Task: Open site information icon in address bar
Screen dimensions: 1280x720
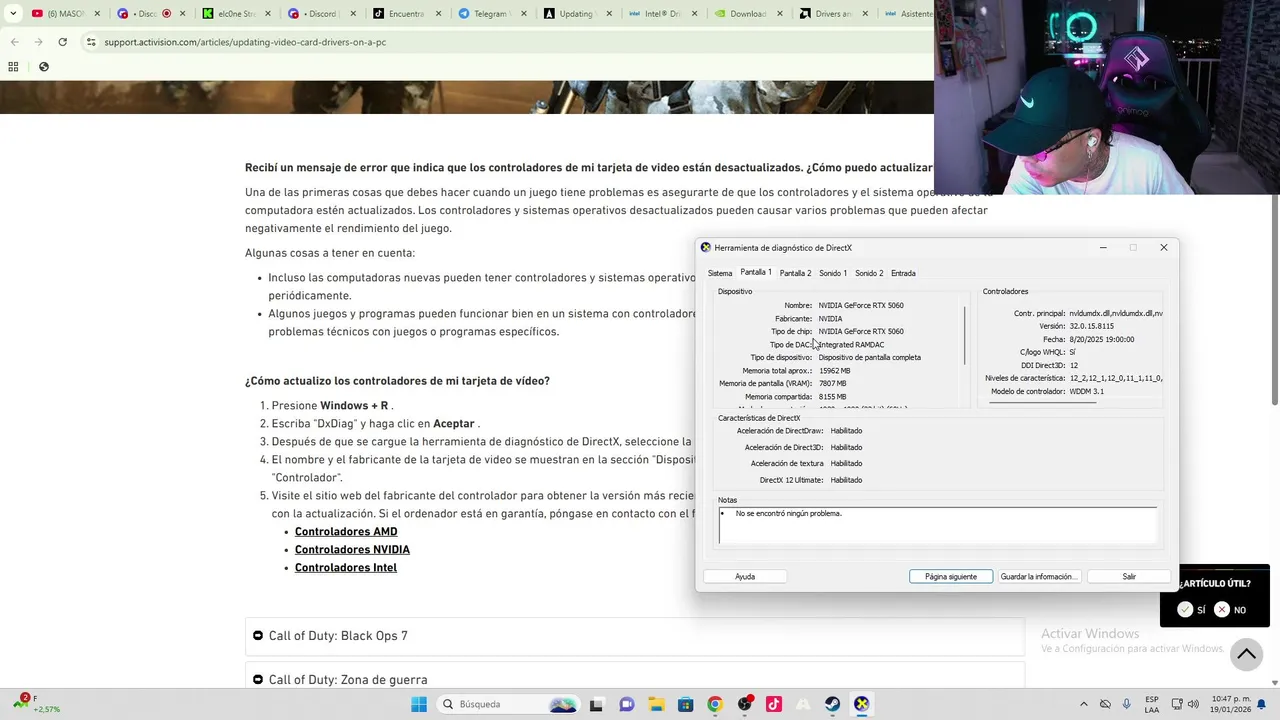Action: [91, 42]
